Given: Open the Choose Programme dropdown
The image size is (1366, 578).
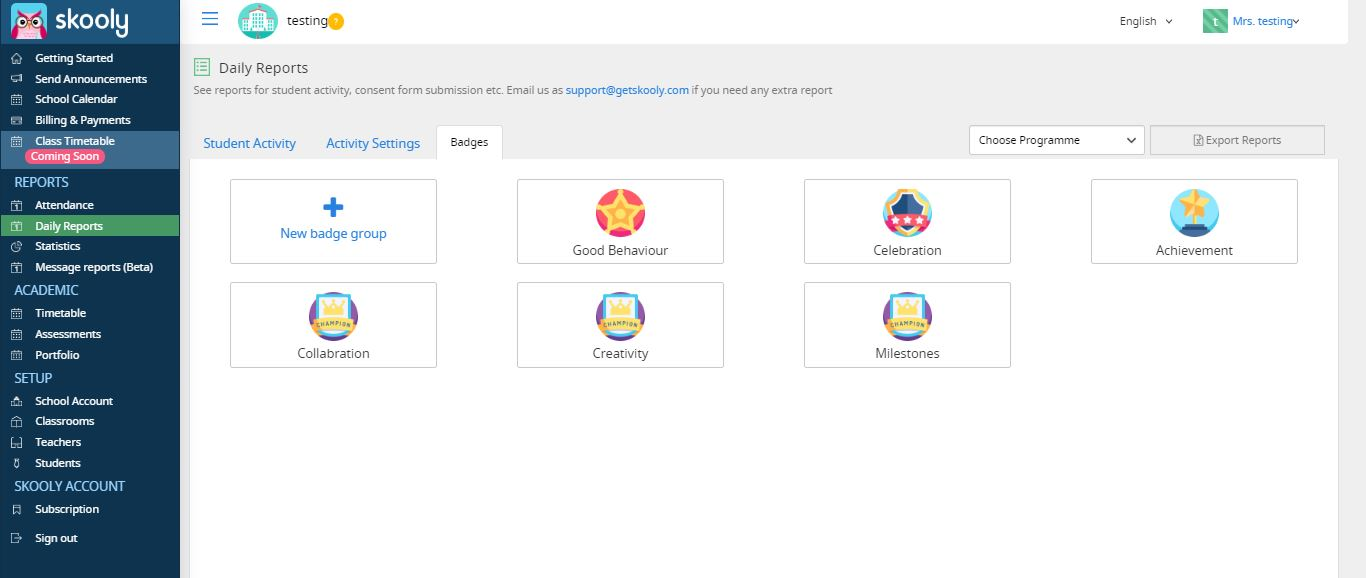Looking at the screenshot, I should (1057, 140).
